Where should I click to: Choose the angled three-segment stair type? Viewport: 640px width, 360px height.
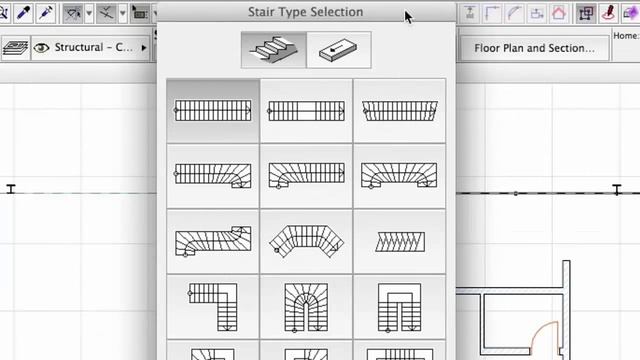[x=306, y=241]
